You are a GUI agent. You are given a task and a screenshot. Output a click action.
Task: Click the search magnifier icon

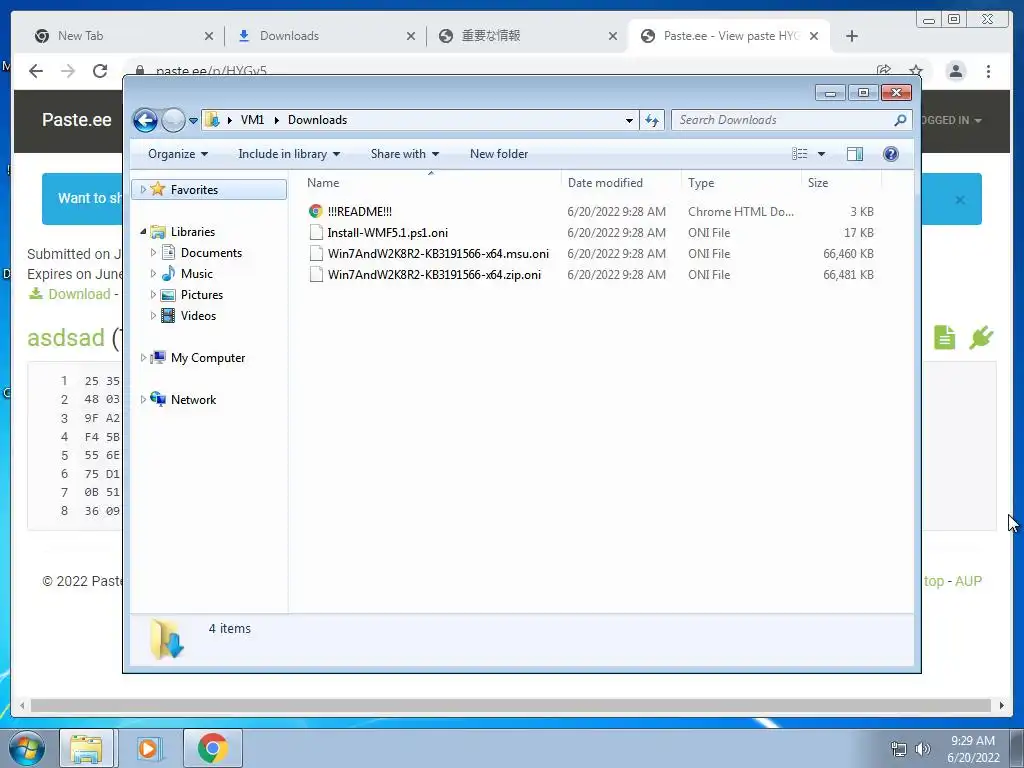tap(901, 120)
